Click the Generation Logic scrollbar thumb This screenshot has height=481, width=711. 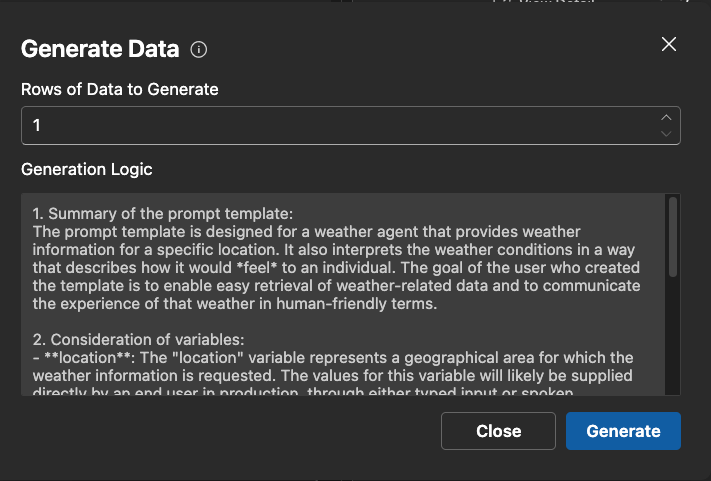(673, 235)
